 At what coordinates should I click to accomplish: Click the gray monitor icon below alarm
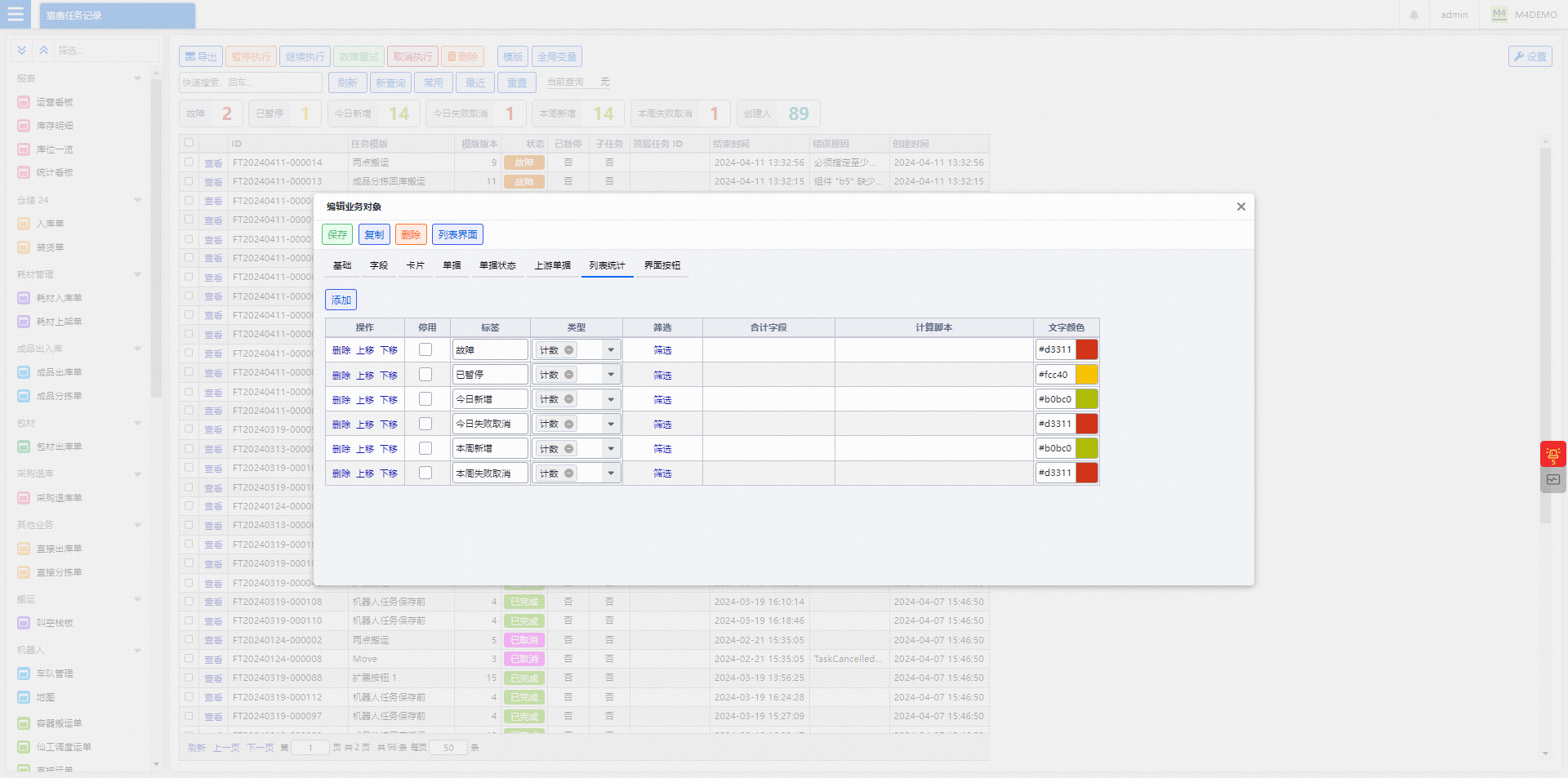coord(1552,480)
